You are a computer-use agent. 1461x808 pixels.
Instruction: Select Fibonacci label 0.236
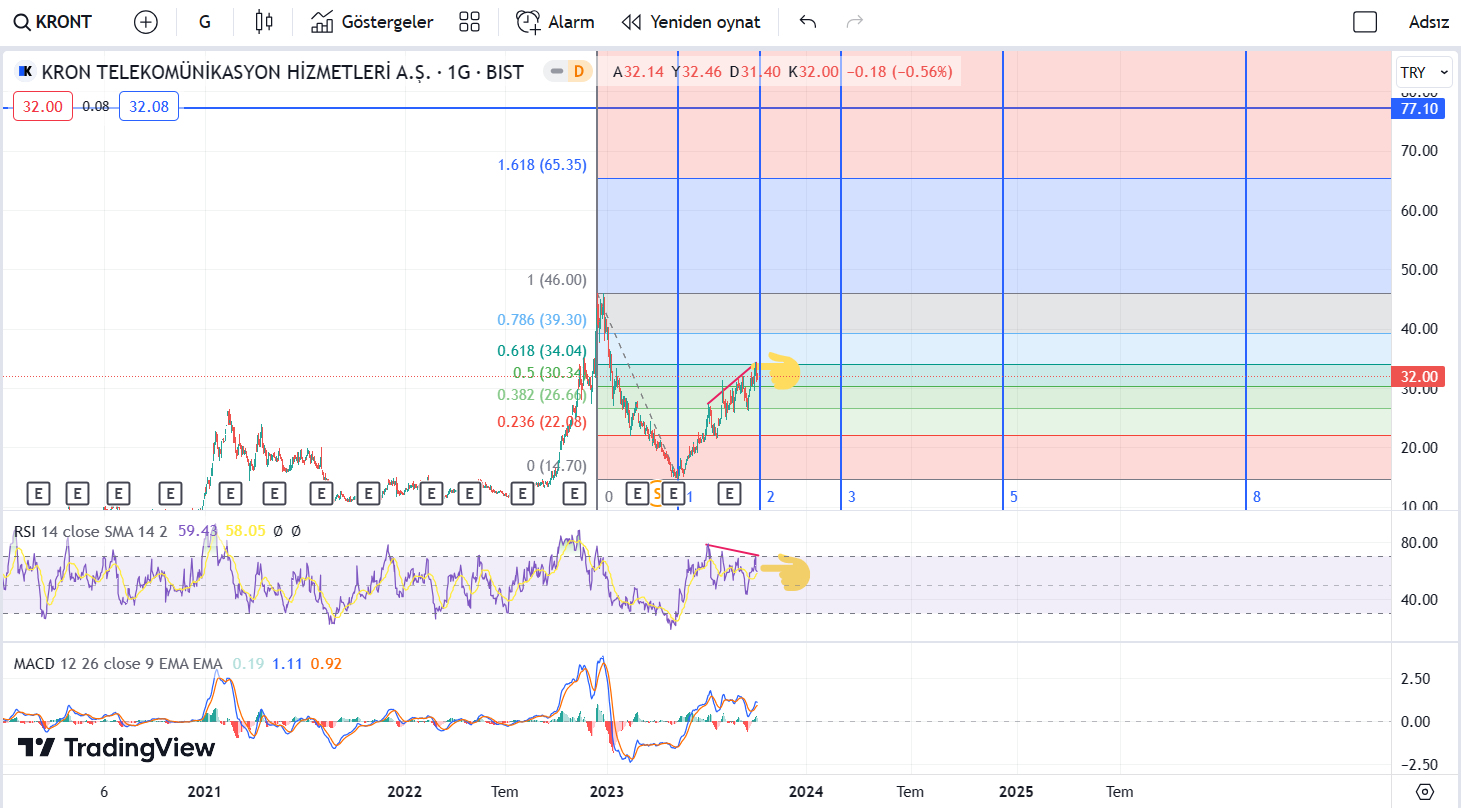(542, 422)
